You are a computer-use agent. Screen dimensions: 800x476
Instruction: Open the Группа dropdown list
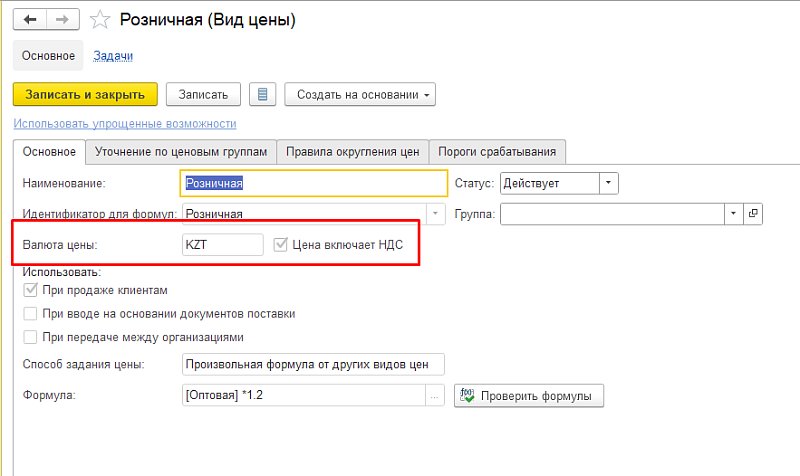pyautogui.click(x=734, y=213)
